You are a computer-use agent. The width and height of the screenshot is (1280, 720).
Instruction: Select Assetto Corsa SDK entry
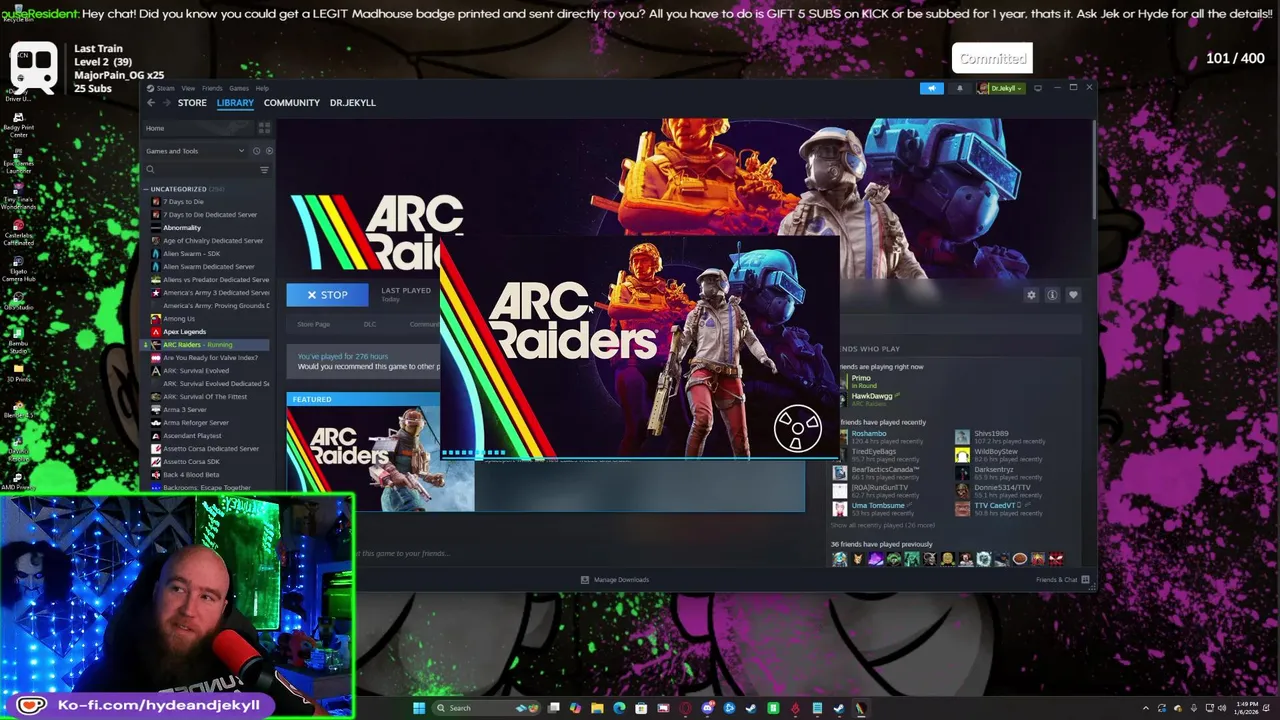[x=191, y=462]
